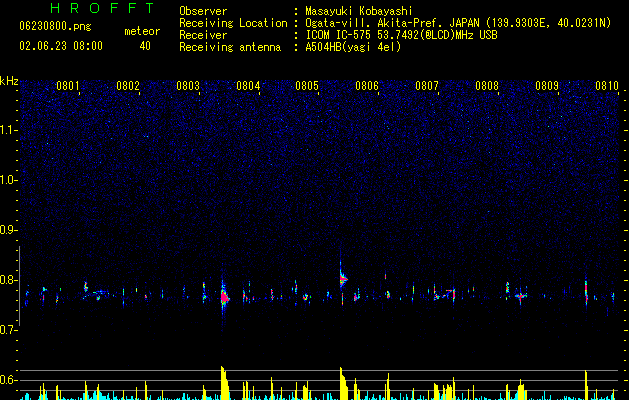Screen dimensions: 629x400
Task: Click the 0803 time marker
Action: 188,86
